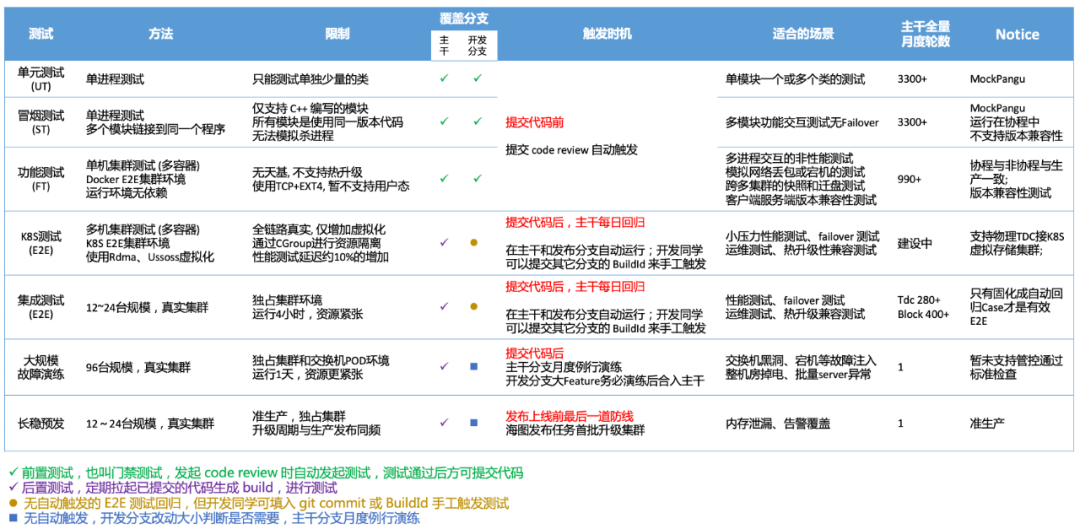Click the 适合的场景 column header
The image size is (1080, 529).
[803, 34]
